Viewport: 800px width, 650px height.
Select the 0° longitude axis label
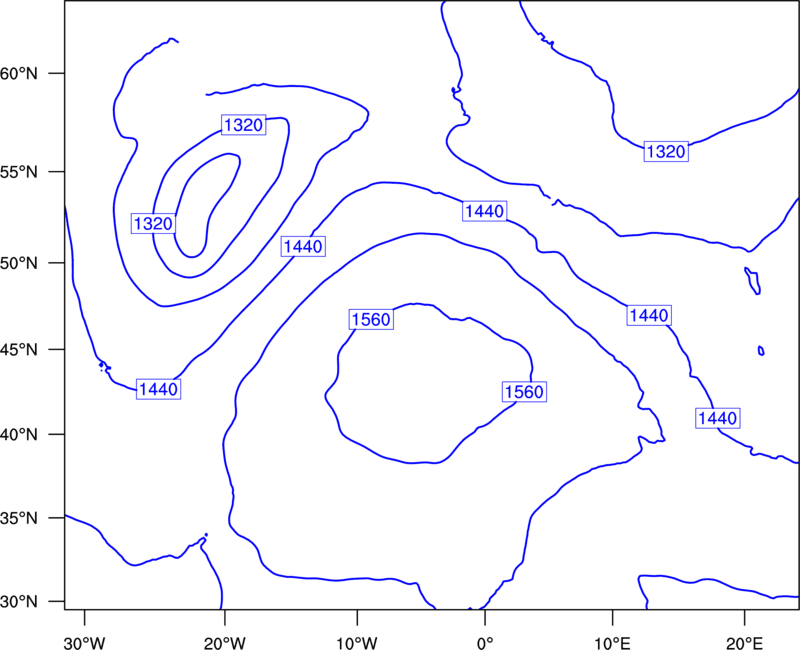(x=485, y=643)
